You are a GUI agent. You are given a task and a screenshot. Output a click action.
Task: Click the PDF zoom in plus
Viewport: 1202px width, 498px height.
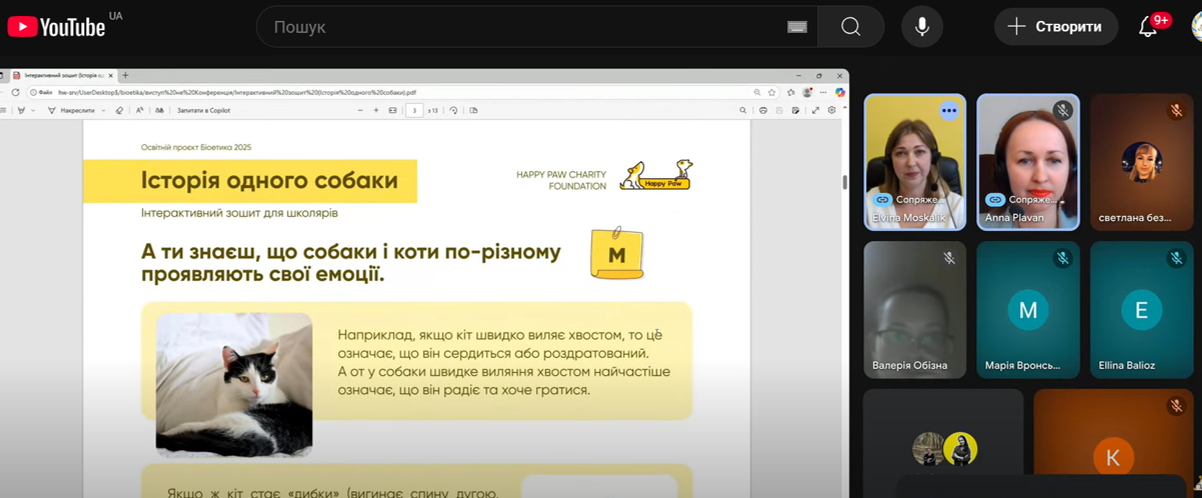pyautogui.click(x=376, y=110)
